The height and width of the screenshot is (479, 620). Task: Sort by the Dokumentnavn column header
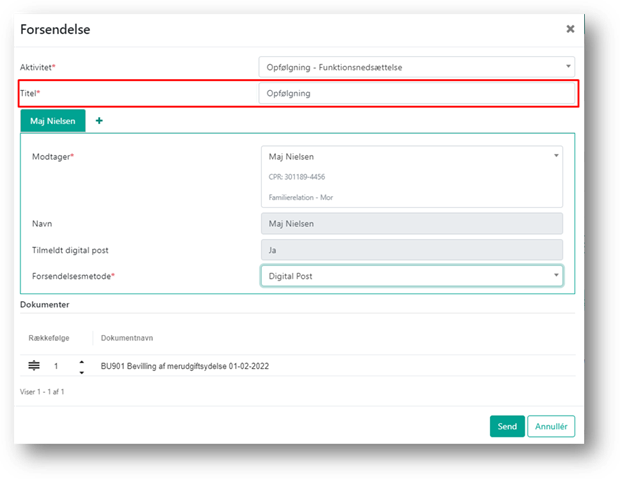coord(127,338)
